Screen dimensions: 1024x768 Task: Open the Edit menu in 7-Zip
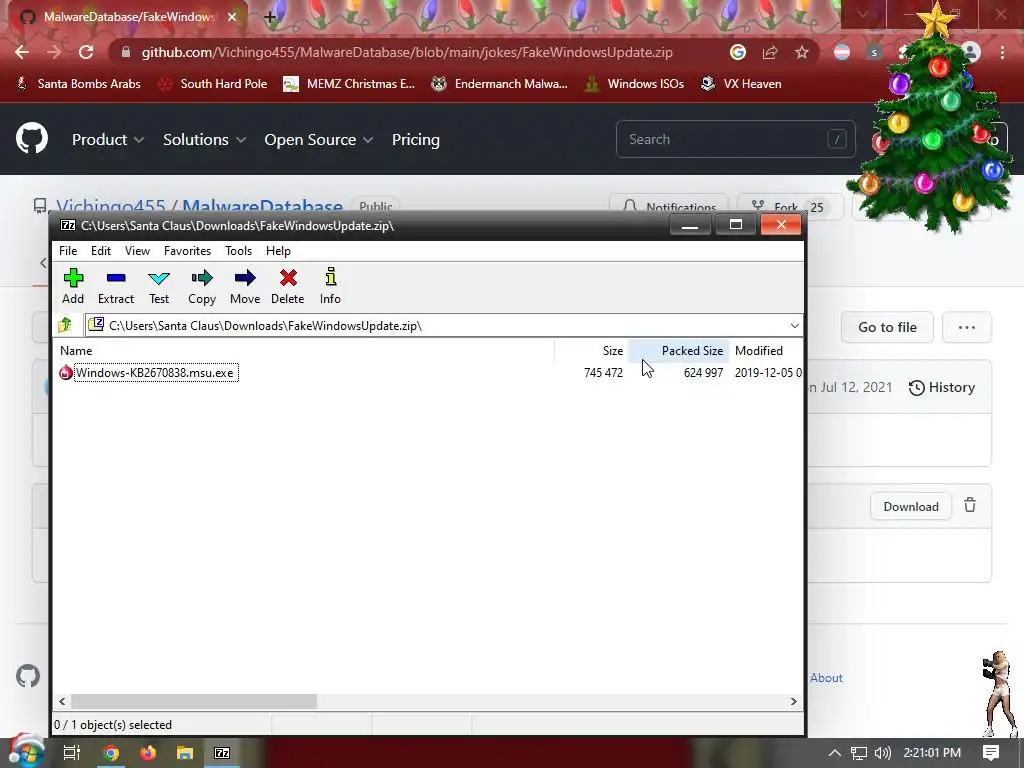[x=101, y=251]
